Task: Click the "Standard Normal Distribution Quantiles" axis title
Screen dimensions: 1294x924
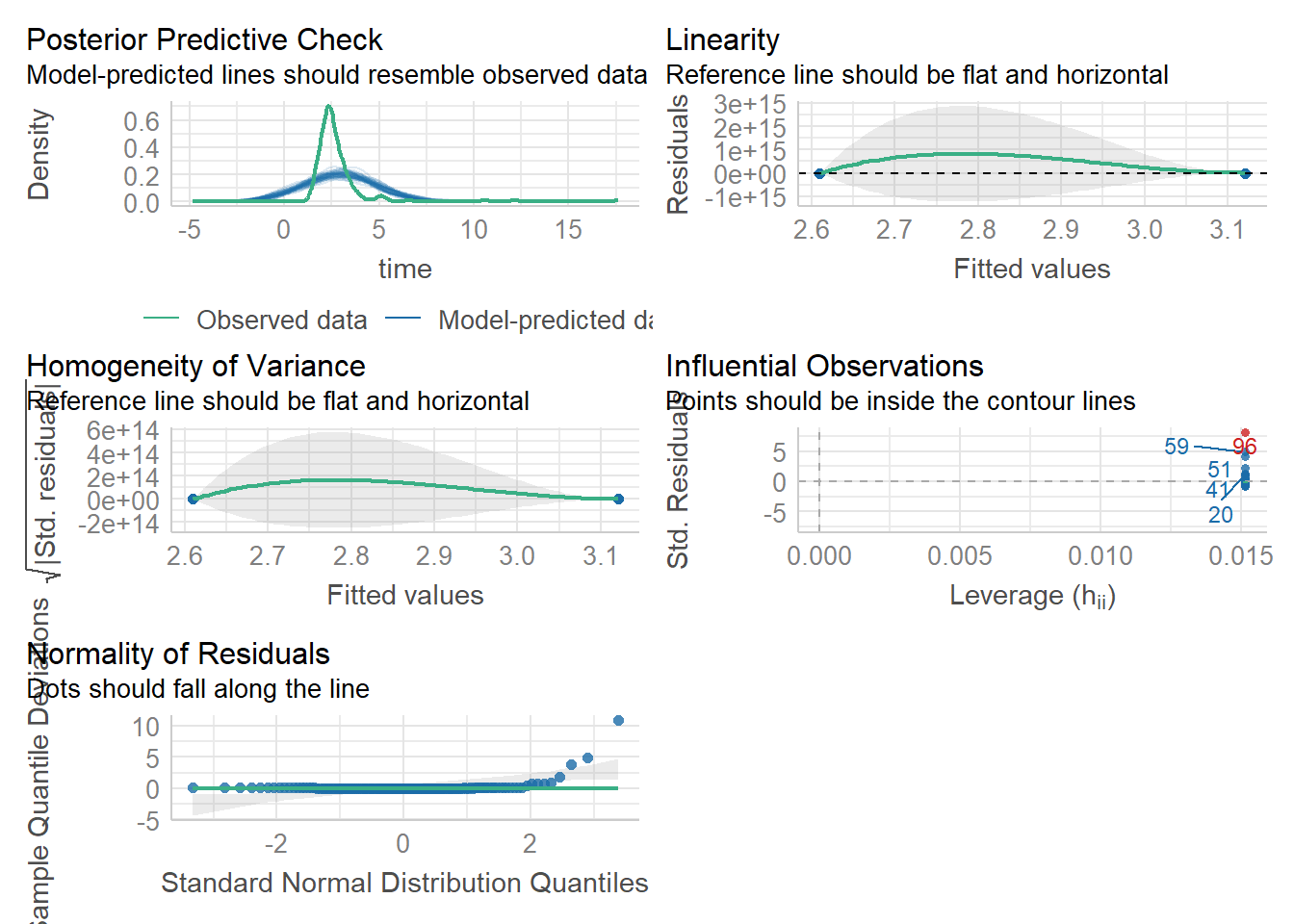Action: click(404, 883)
